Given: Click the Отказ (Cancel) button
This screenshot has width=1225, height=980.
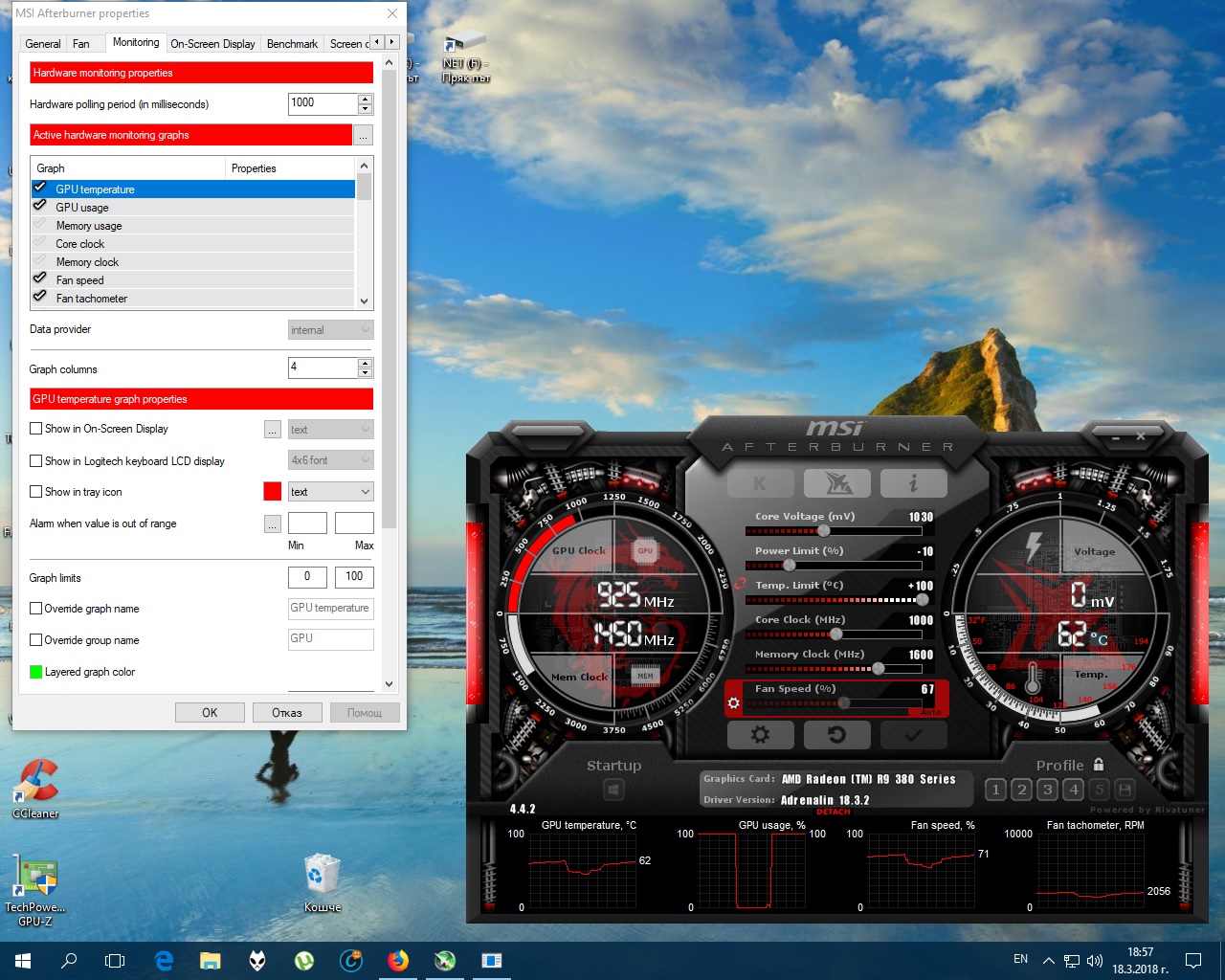Looking at the screenshot, I should (x=287, y=713).
